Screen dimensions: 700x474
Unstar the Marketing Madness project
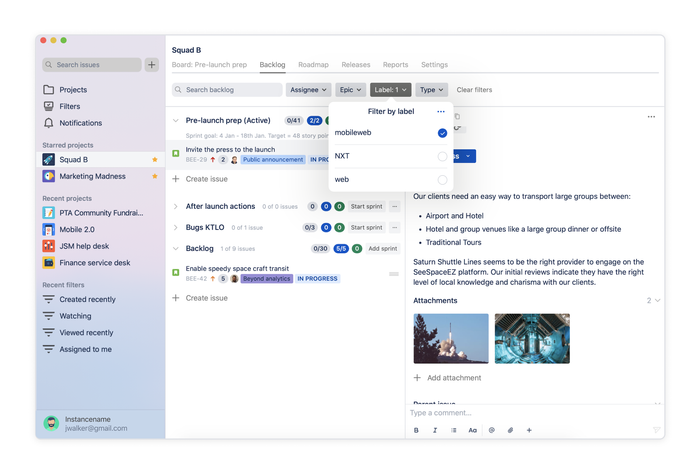154,176
